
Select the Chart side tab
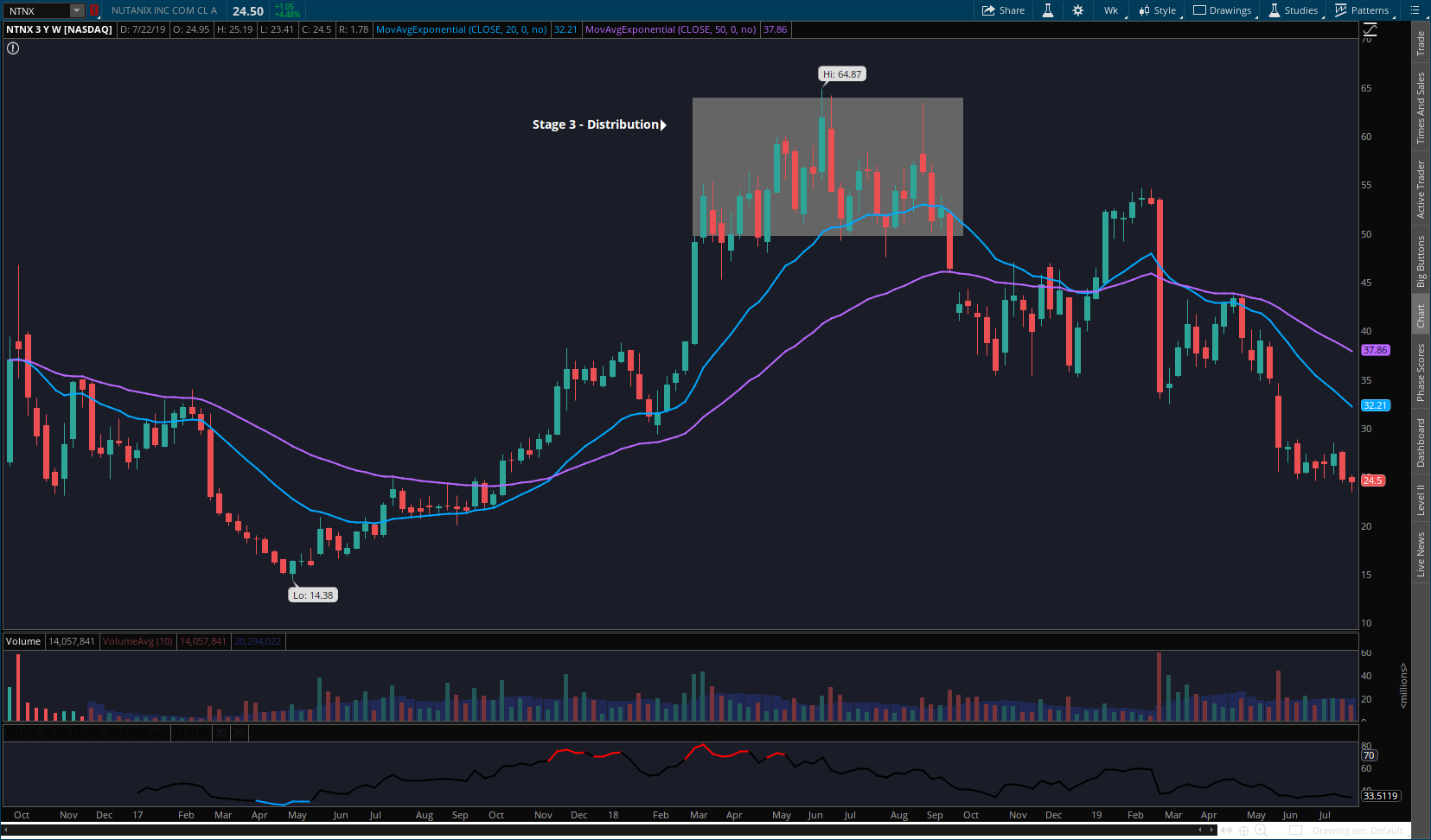(1421, 315)
